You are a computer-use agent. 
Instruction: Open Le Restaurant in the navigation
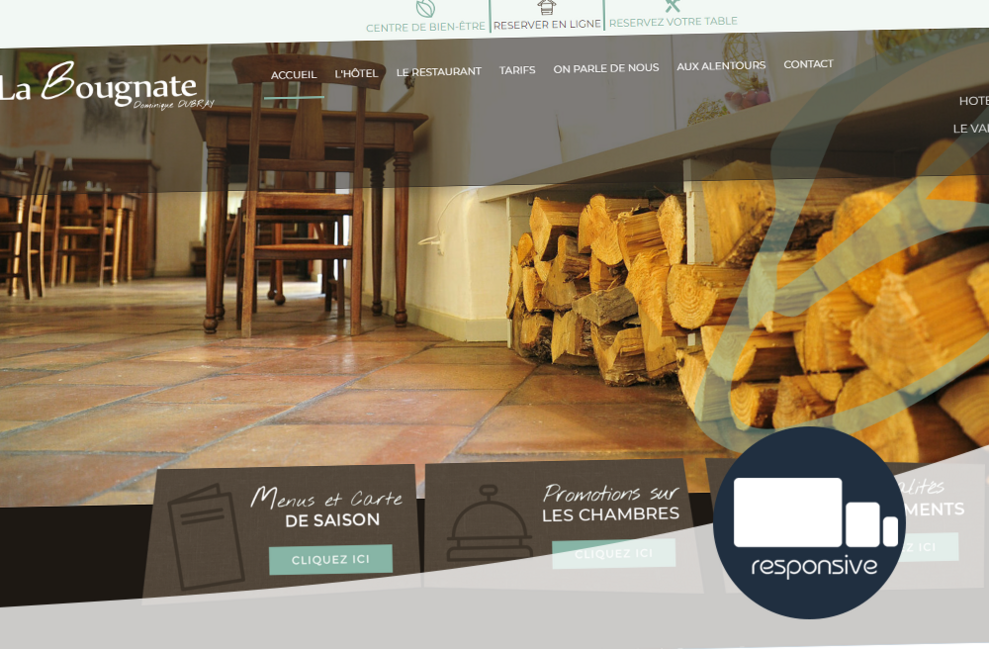point(438,72)
